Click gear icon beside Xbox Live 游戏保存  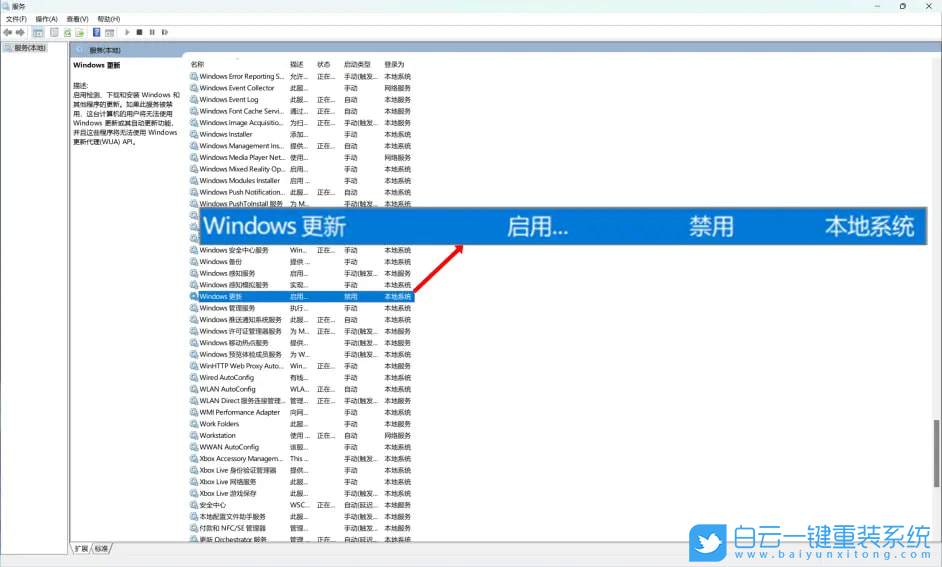[194, 493]
